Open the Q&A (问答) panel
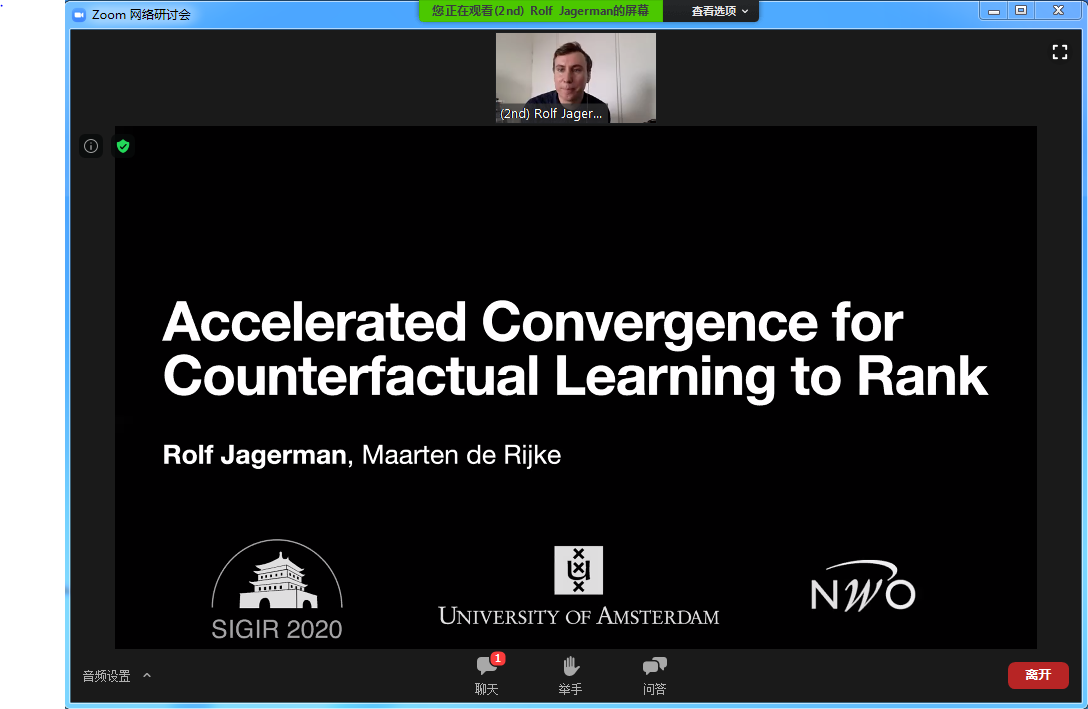This screenshot has width=1088, height=709. 654,675
